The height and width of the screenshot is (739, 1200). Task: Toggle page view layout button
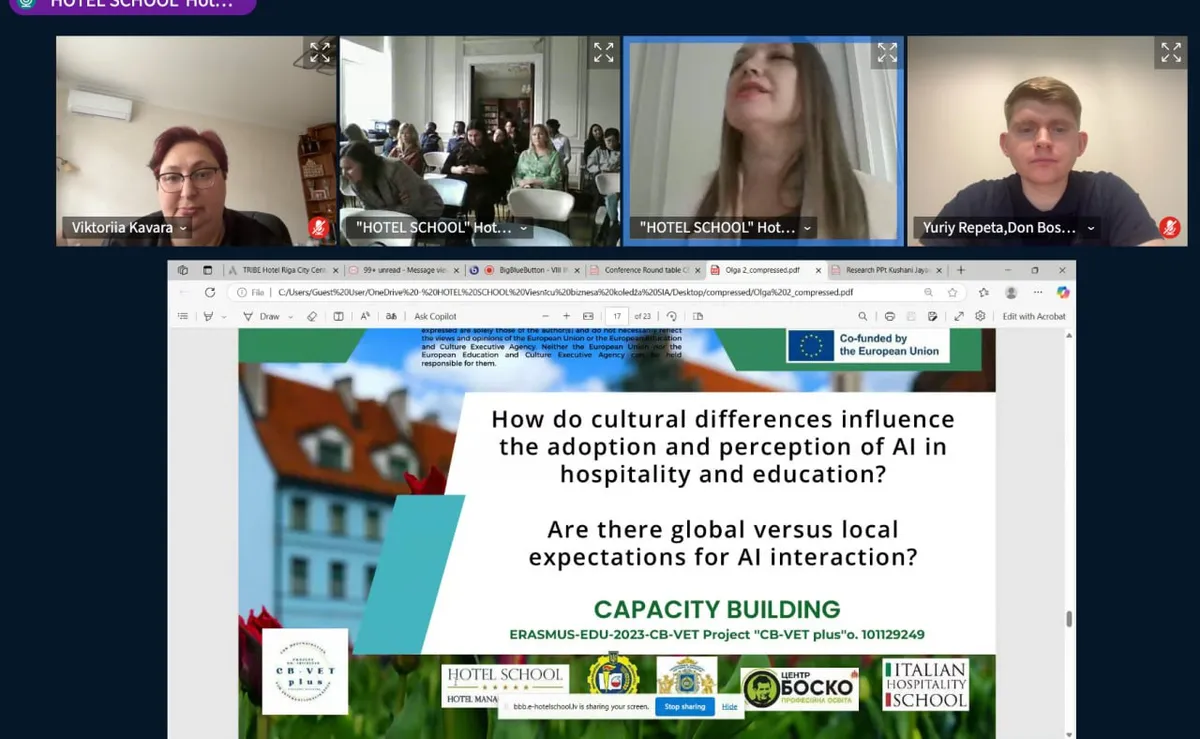point(338,316)
